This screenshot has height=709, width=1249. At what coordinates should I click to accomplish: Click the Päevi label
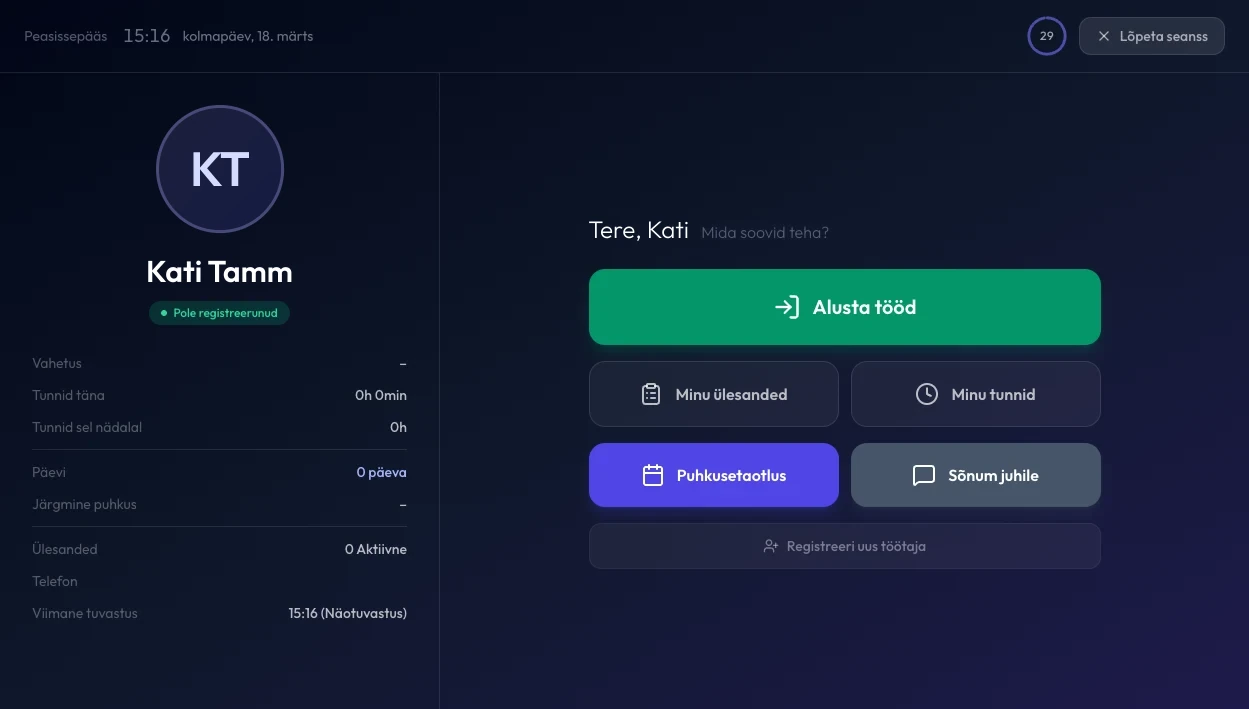click(x=49, y=472)
